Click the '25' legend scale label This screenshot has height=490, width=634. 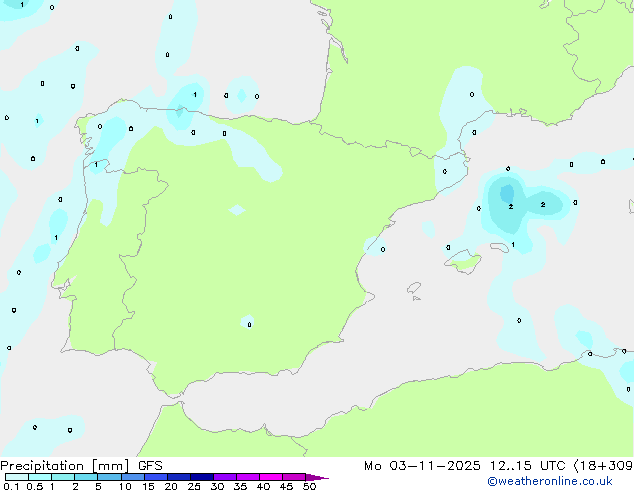(x=194, y=486)
